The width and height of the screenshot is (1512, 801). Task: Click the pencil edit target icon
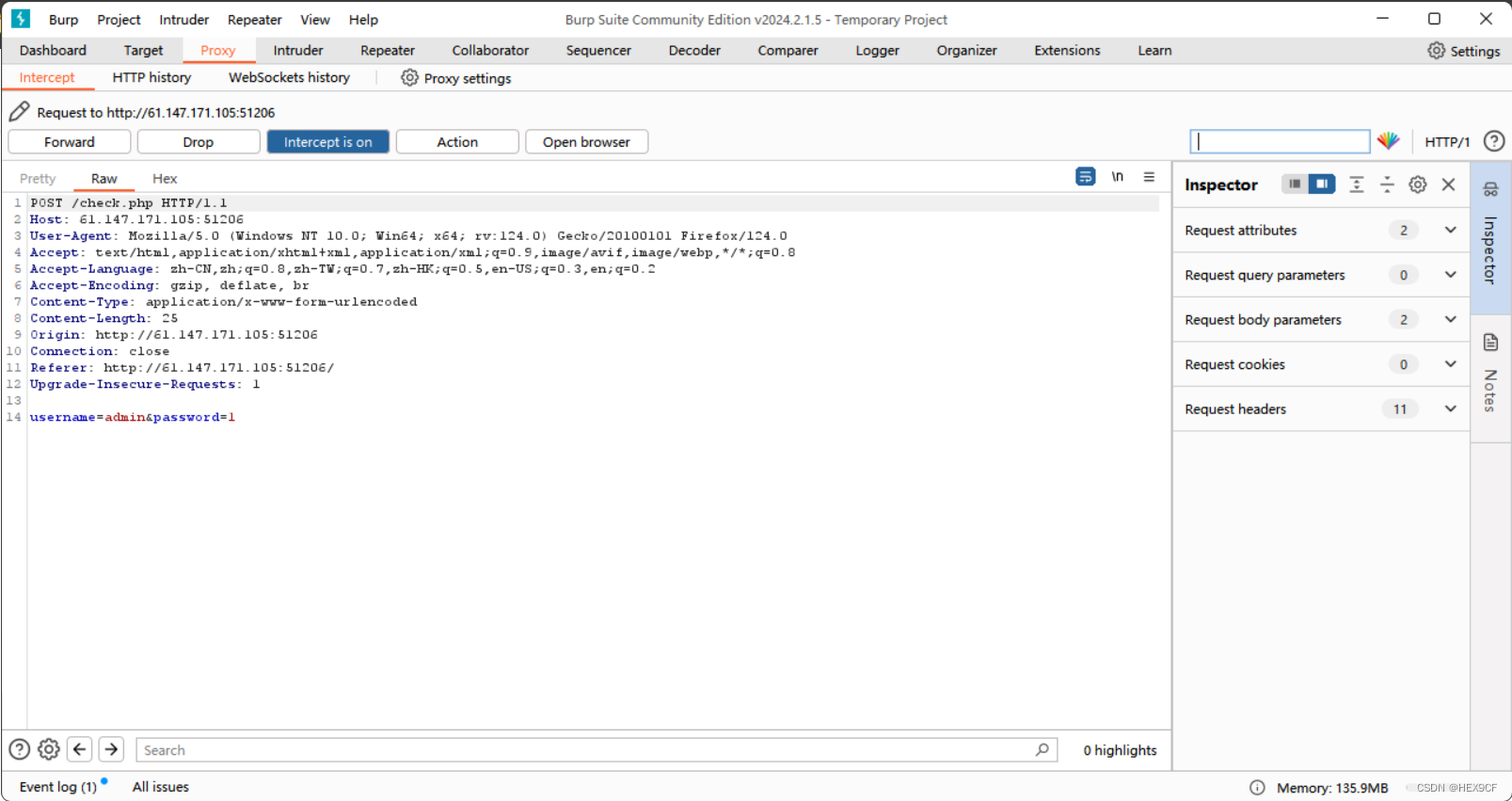click(x=19, y=112)
